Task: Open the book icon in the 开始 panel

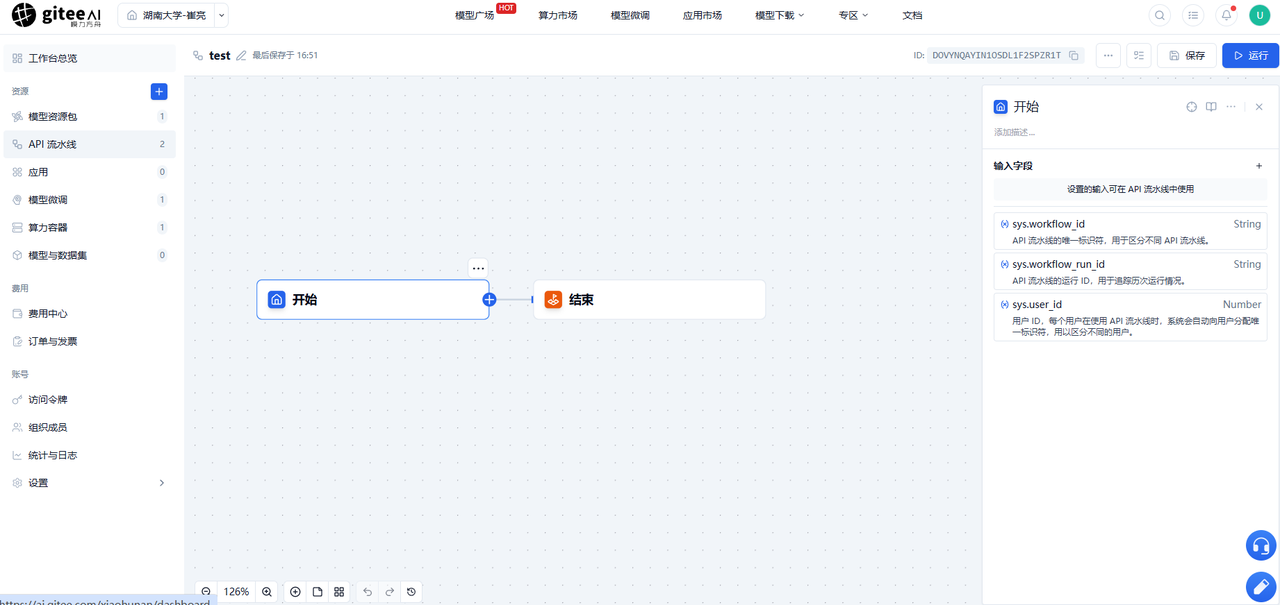Action: tap(1211, 107)
